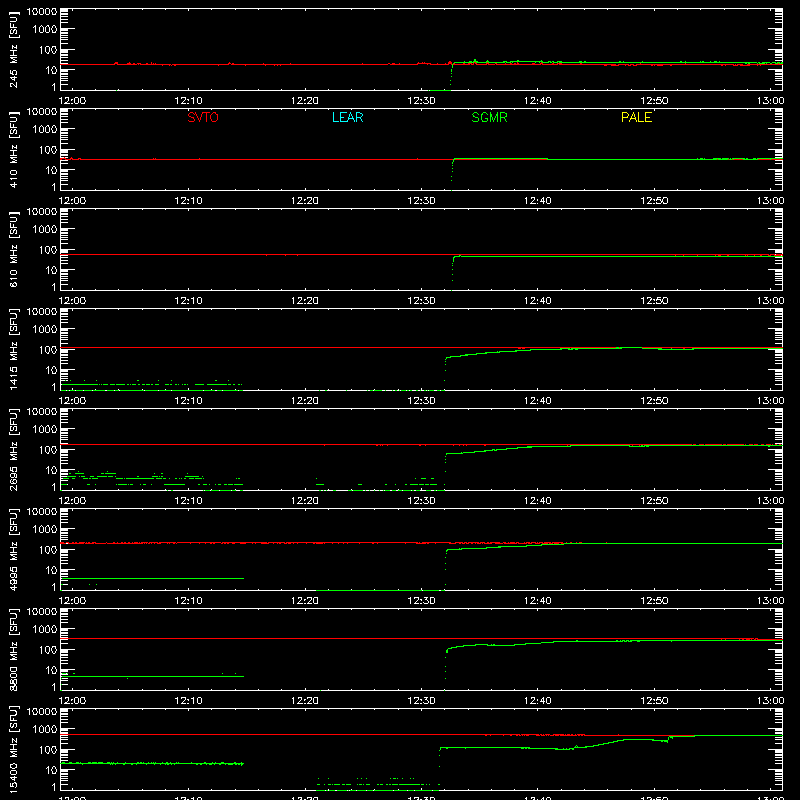Viewport: 800px width, 800px height.
Task: Select the 410 MHz [SFU] axis title
Action: coord(13,149)
